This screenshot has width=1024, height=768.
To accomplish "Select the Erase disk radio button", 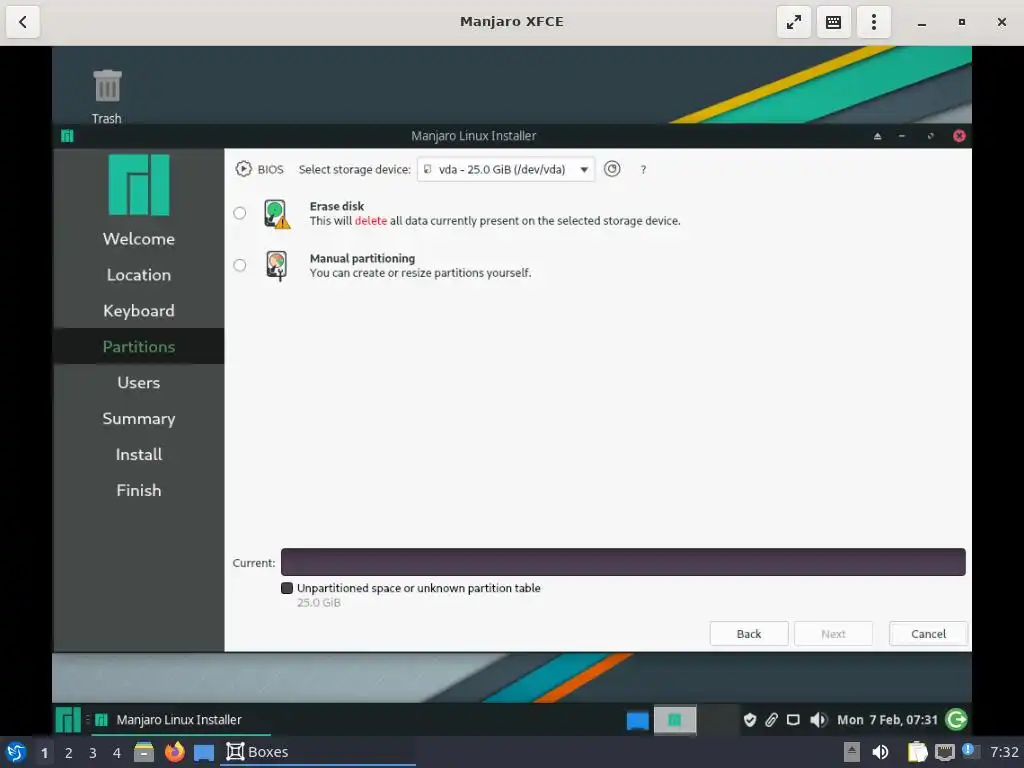I will pos(240,213).
